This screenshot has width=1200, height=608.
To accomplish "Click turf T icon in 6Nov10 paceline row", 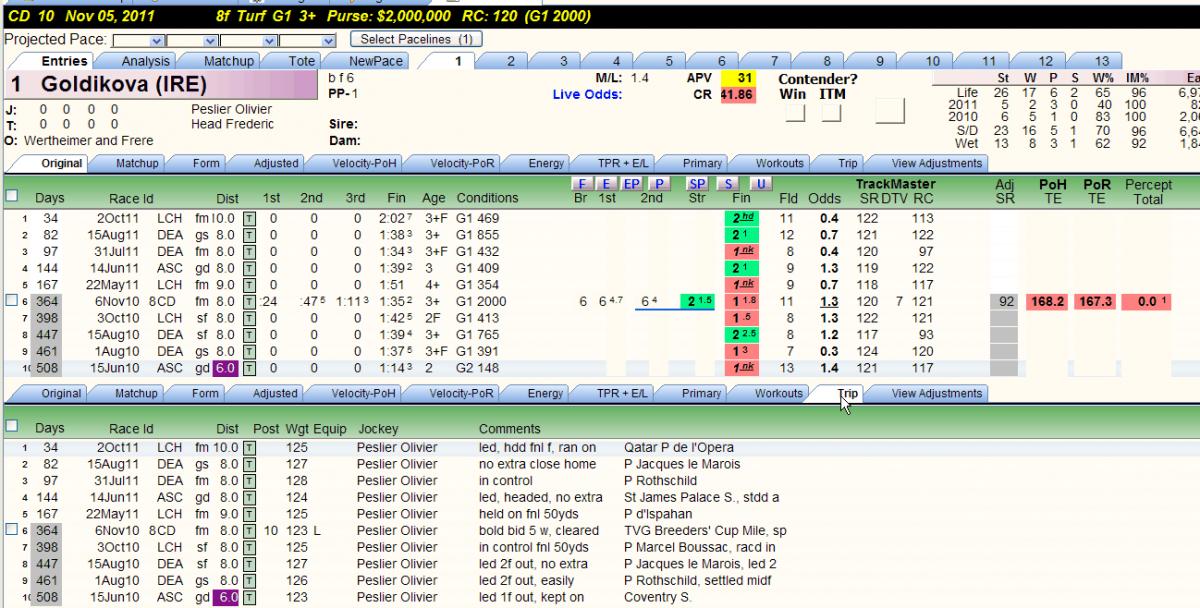I will (249, 301).
